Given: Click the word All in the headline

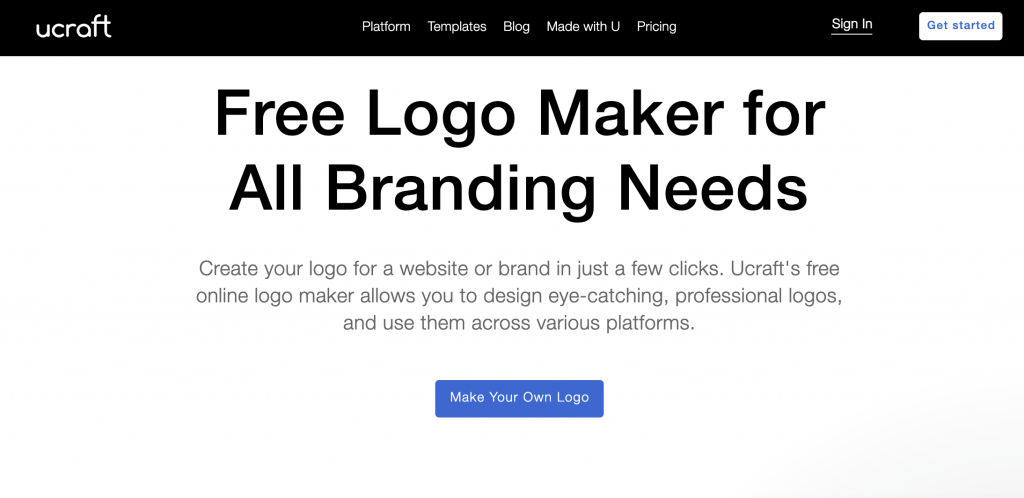Looking at the screenshot, I should [266, 185].
